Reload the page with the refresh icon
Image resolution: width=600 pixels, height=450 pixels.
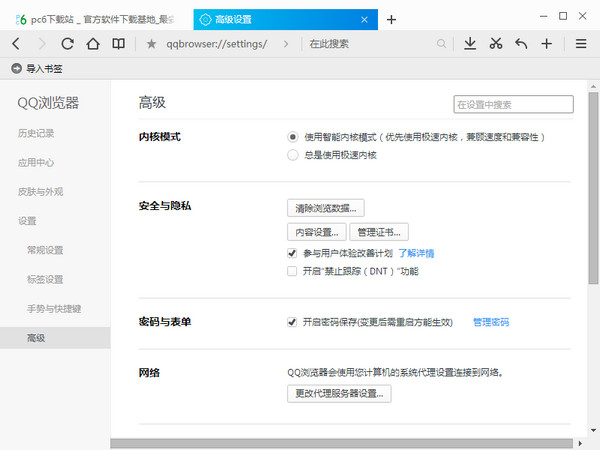click(68, 43)
